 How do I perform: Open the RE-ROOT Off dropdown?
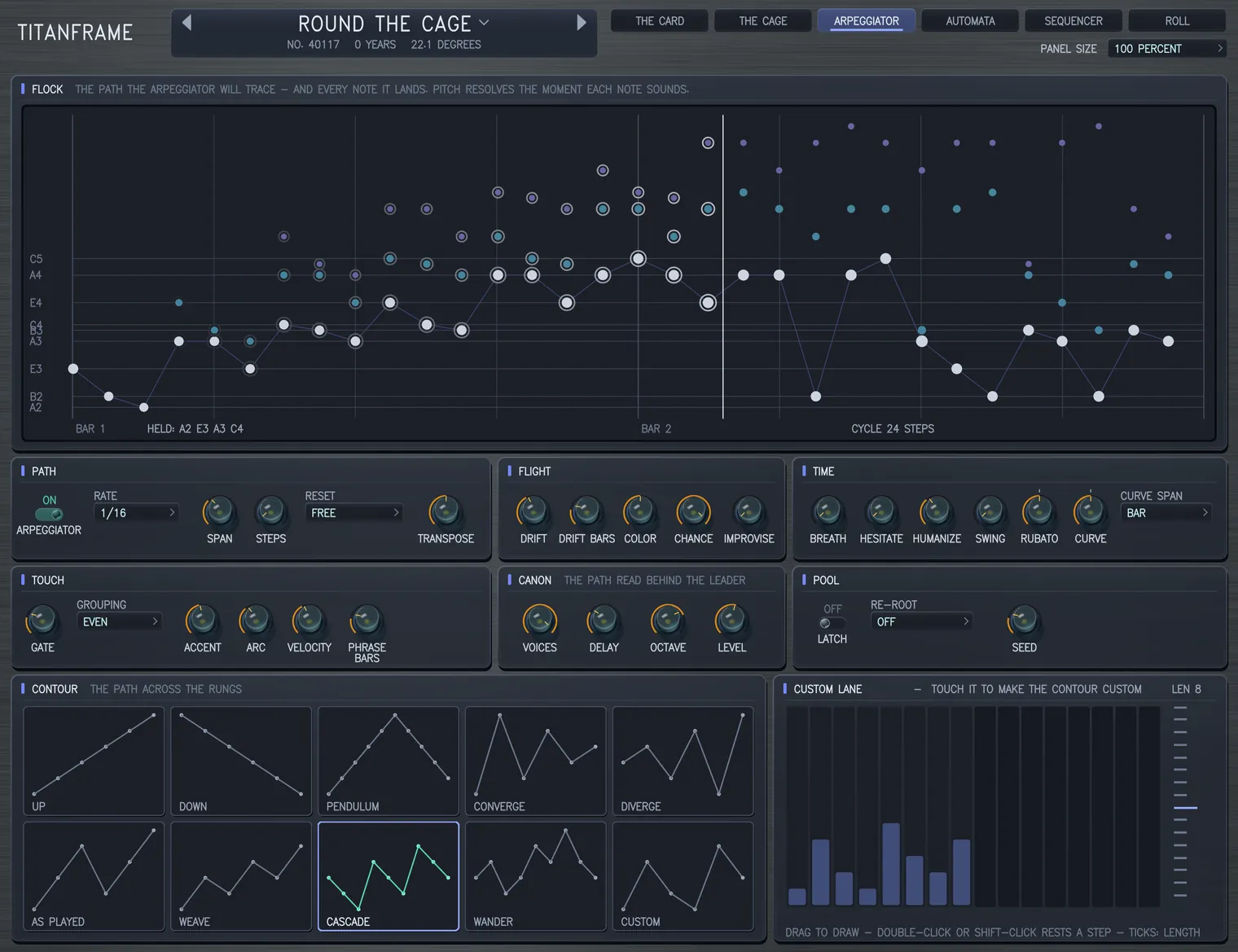tap(921, 622)
